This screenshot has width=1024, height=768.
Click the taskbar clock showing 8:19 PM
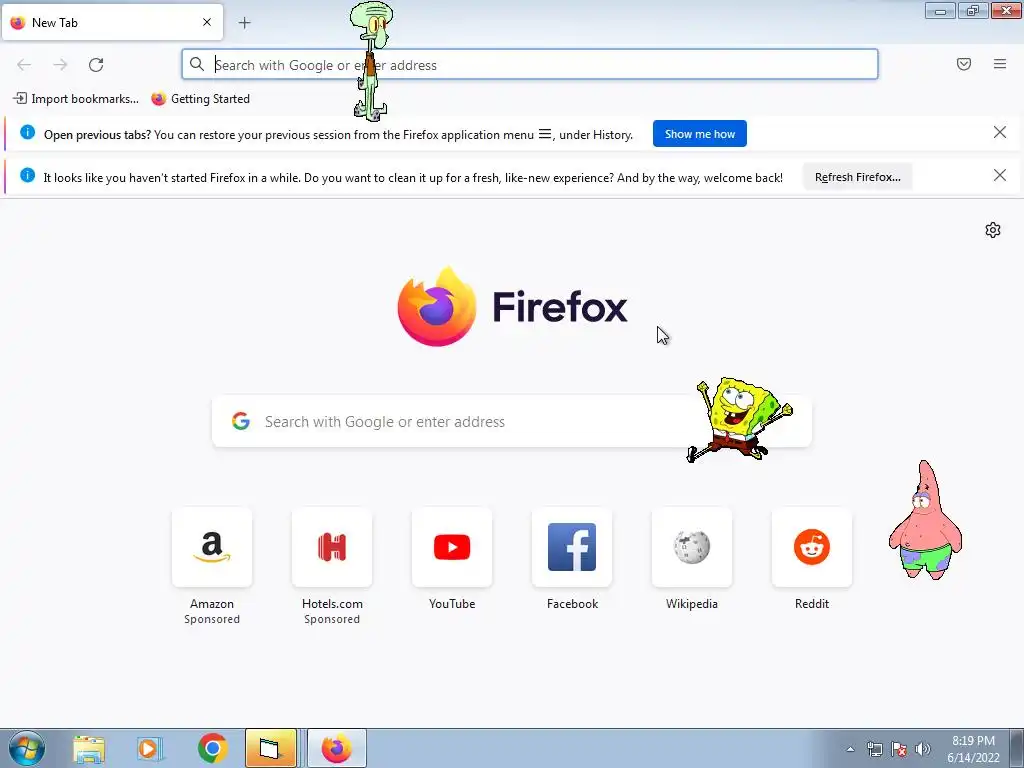[x=973, y=749]
